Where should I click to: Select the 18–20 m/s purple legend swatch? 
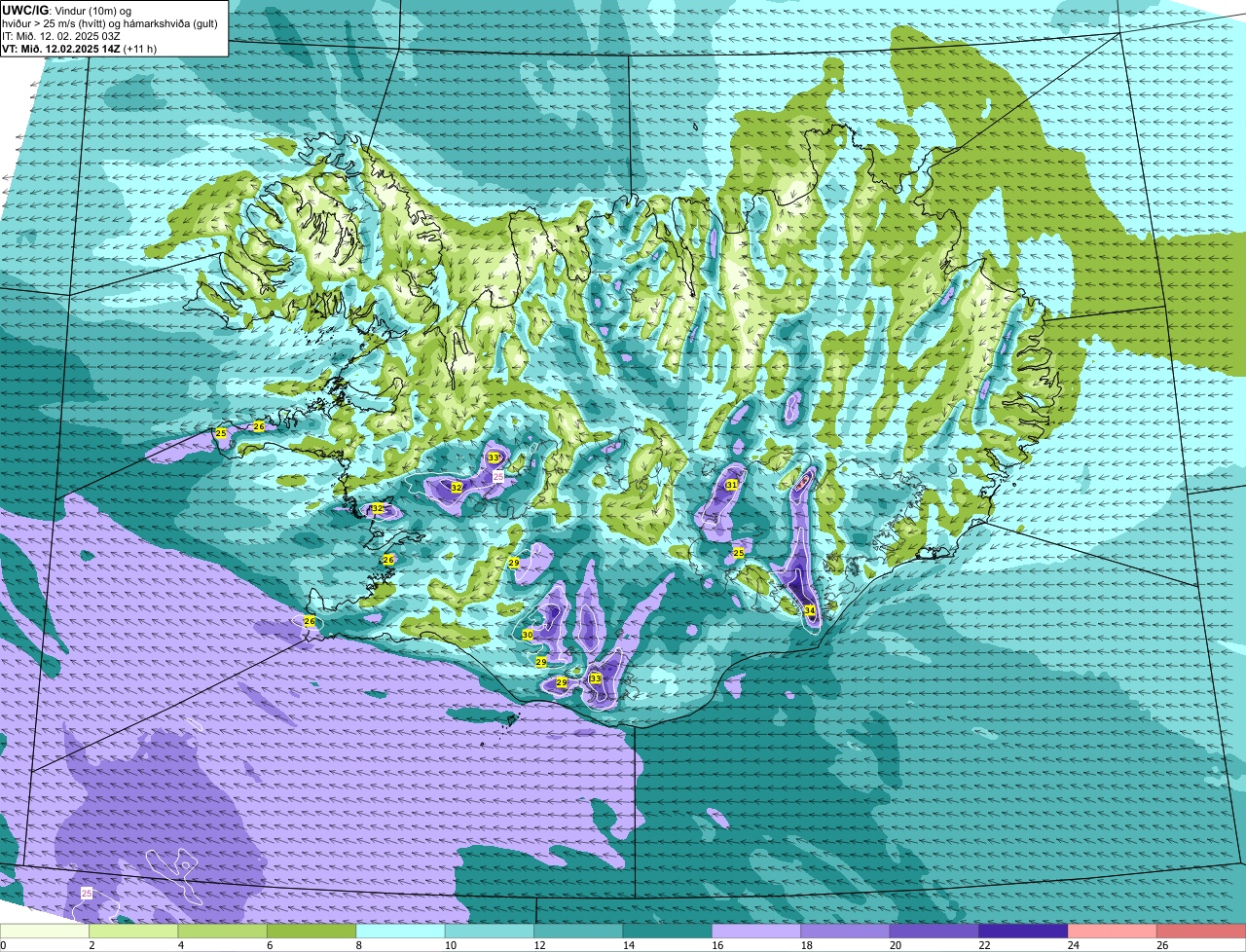coord(846,931)
